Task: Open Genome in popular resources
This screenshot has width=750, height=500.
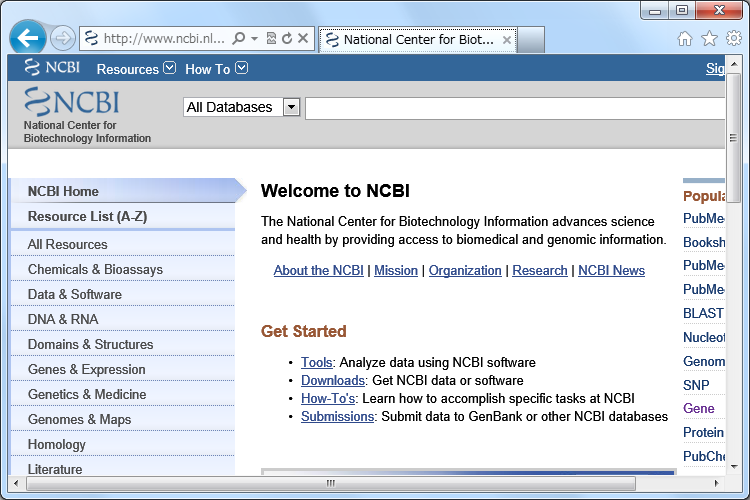Action: click(704, 361)
